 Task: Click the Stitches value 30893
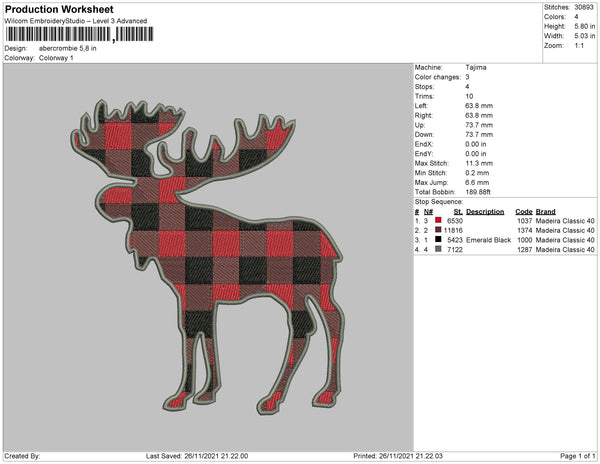pos(584,7)
